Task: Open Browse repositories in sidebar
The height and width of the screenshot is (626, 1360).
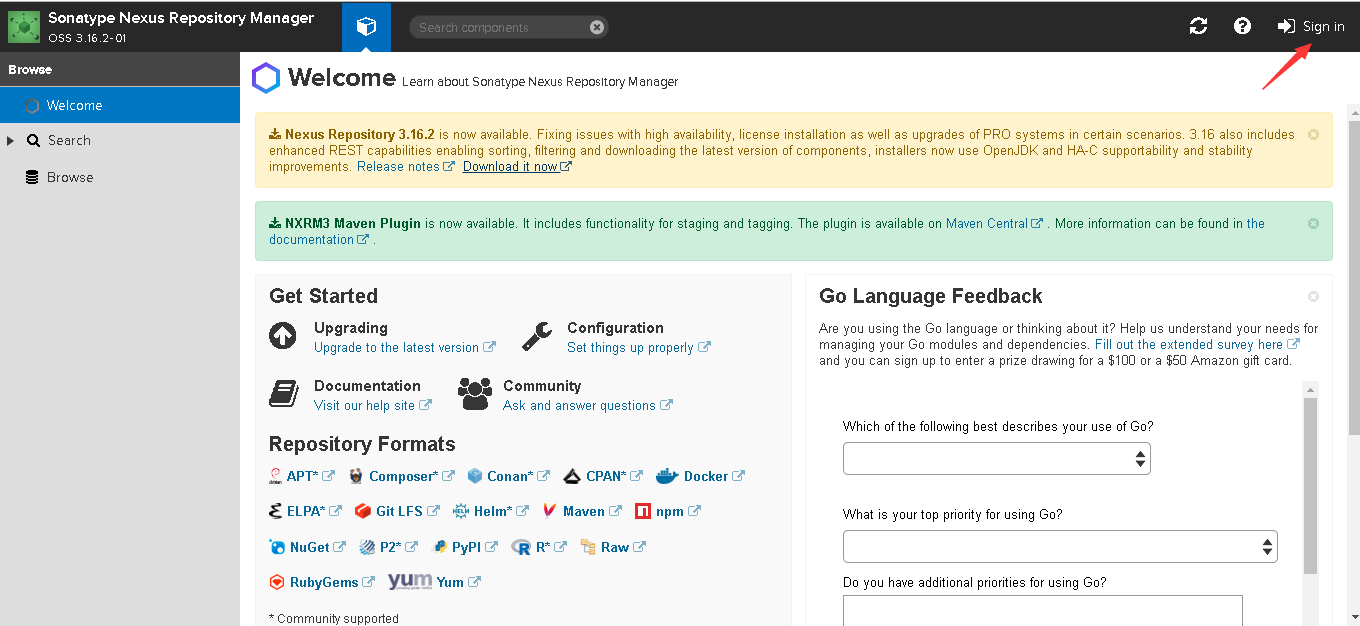Action: tap(69, 177)
